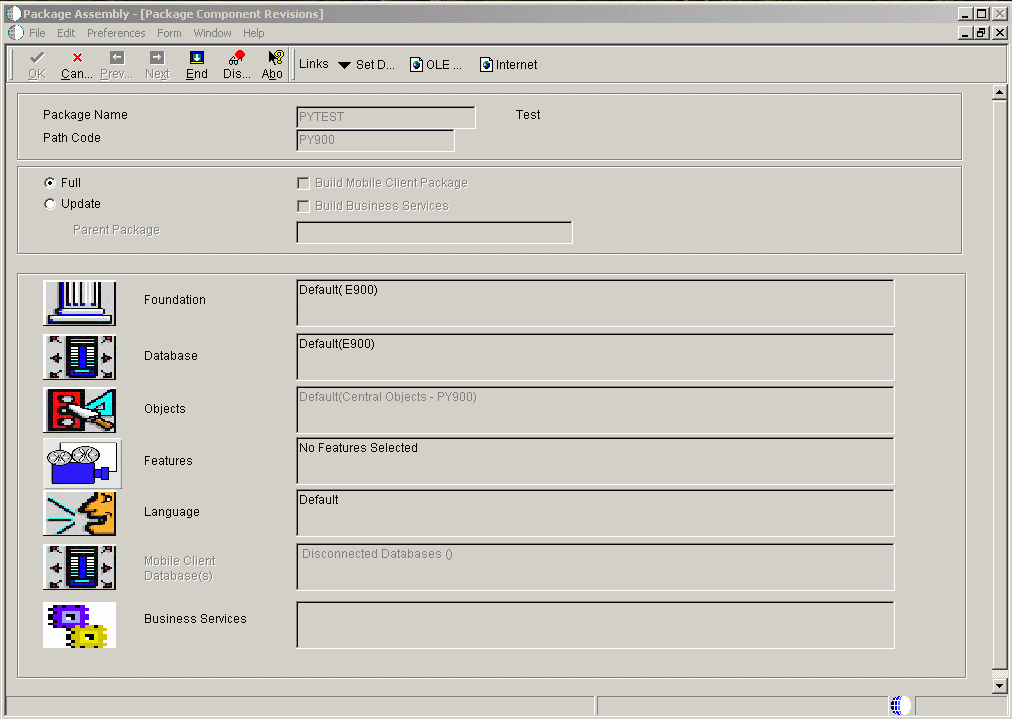Open the Preferences menu
The width and height of the screenshot is (1012, 719).
point(116,32)
